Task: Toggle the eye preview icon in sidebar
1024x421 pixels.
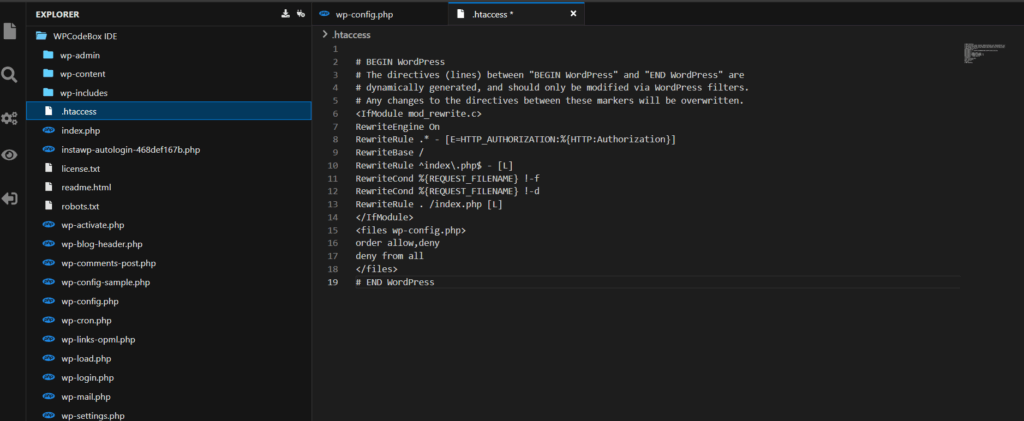Action: (x=9, y=155)
